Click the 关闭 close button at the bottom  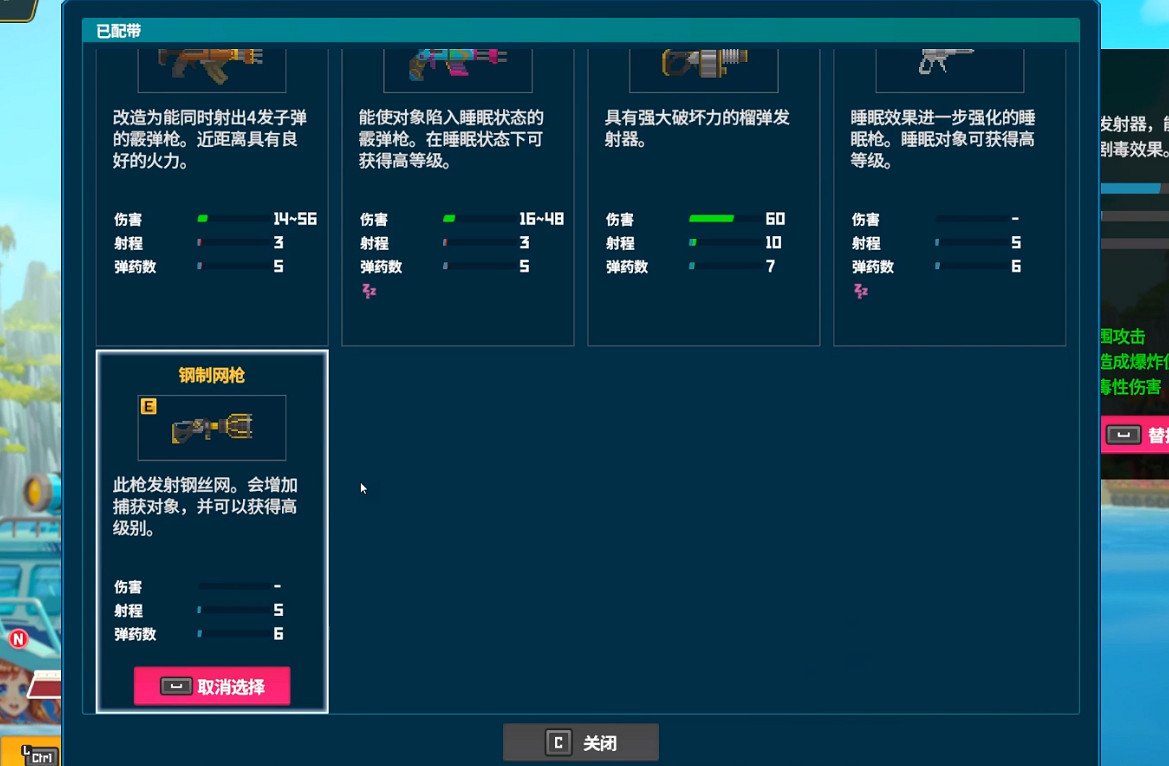(580, 741)
